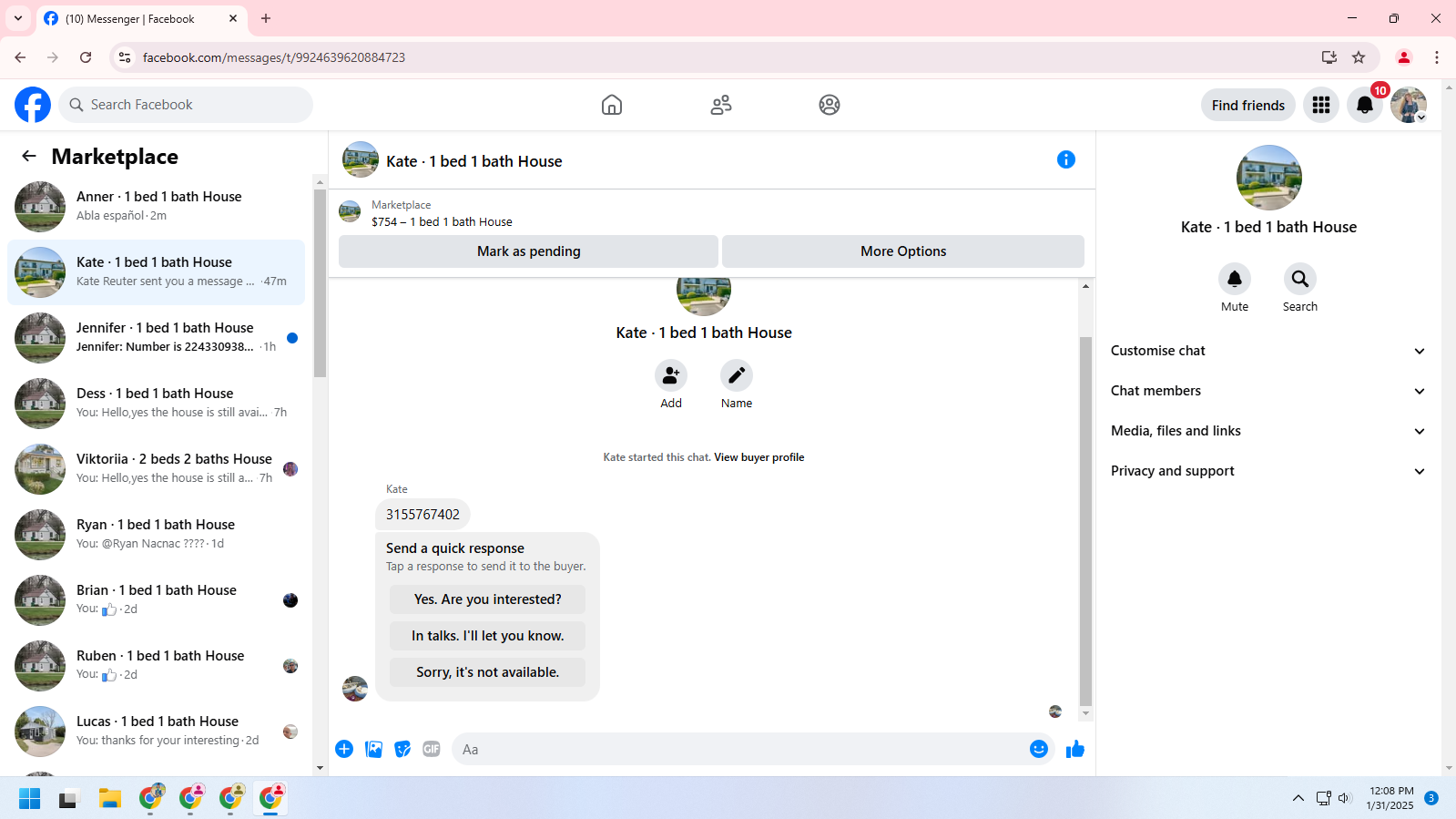1456x819 pixels.
Task: Click the taskbar clock showing 12:08 PM
Action: click(1390, 798)
